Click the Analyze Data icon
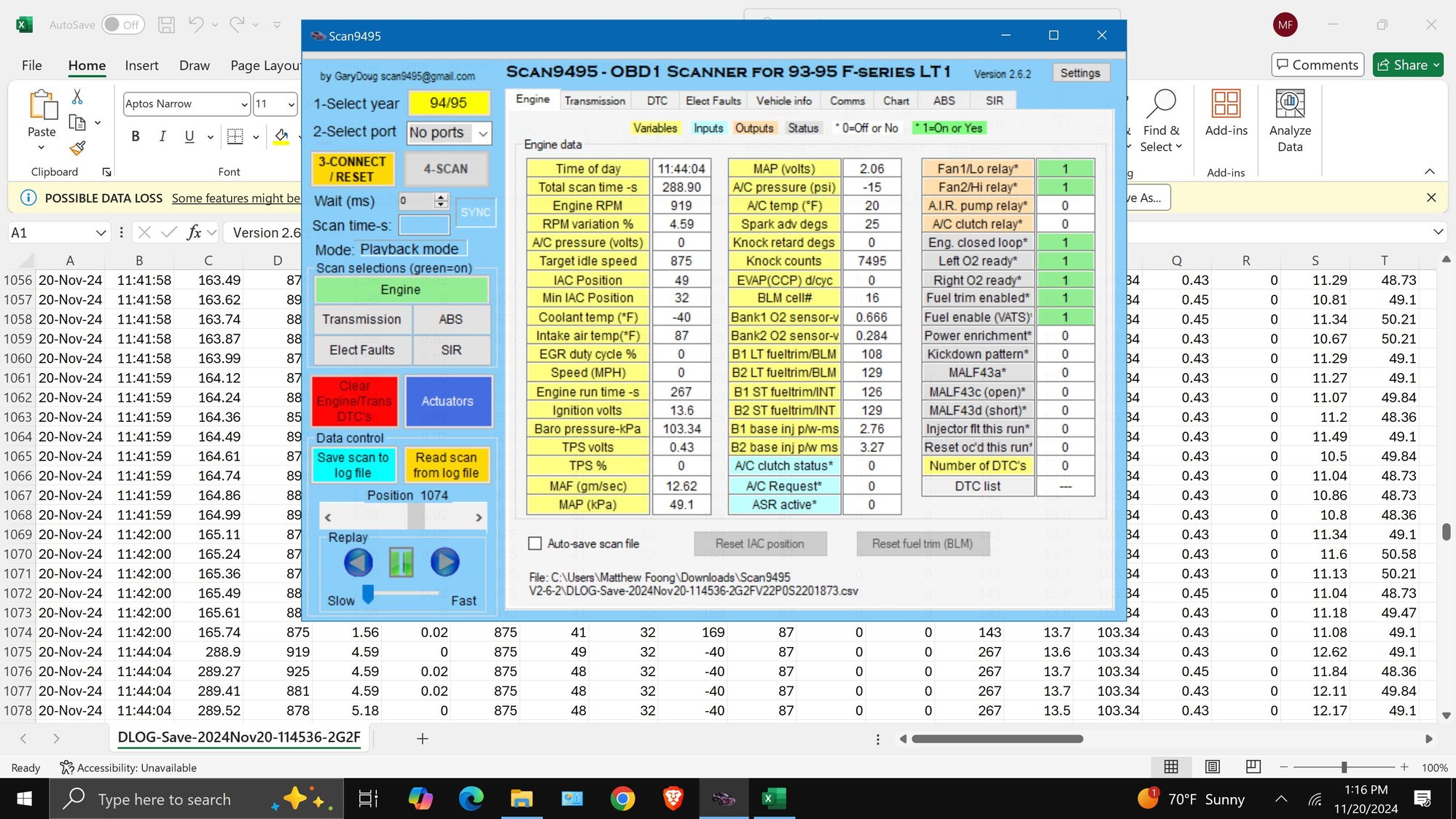 tap(1290, 103)
